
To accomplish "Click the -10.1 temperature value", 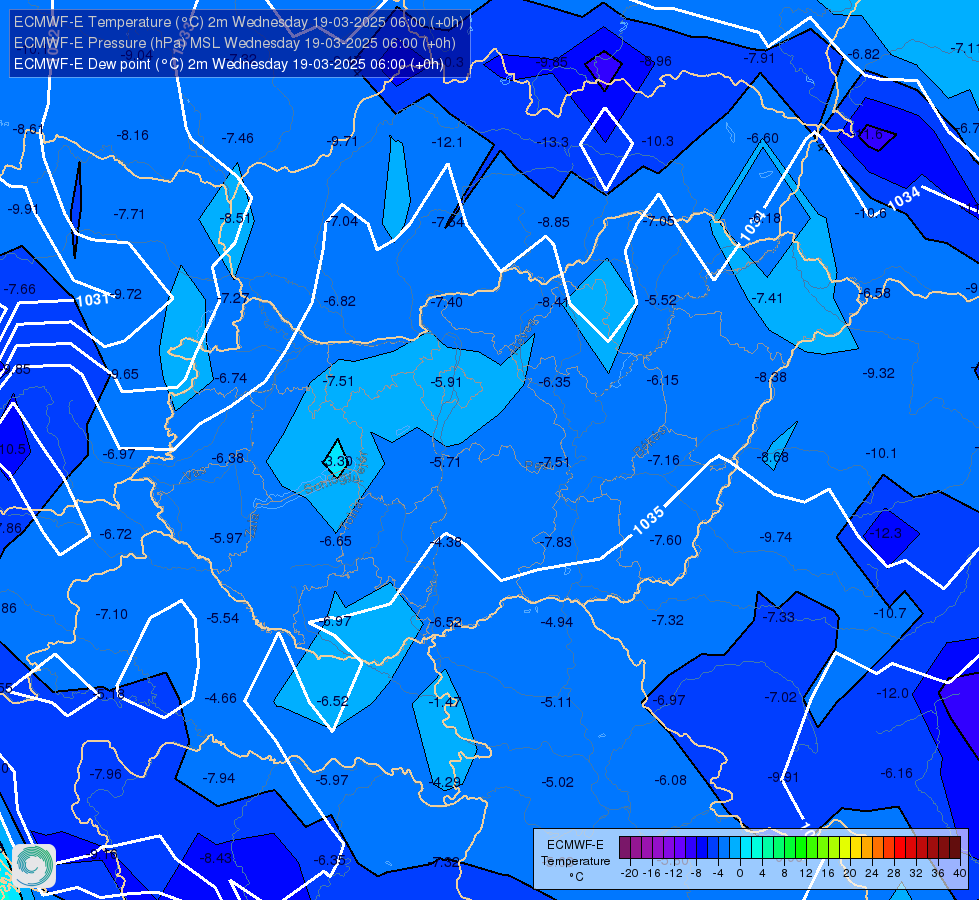I will point(882,453).
